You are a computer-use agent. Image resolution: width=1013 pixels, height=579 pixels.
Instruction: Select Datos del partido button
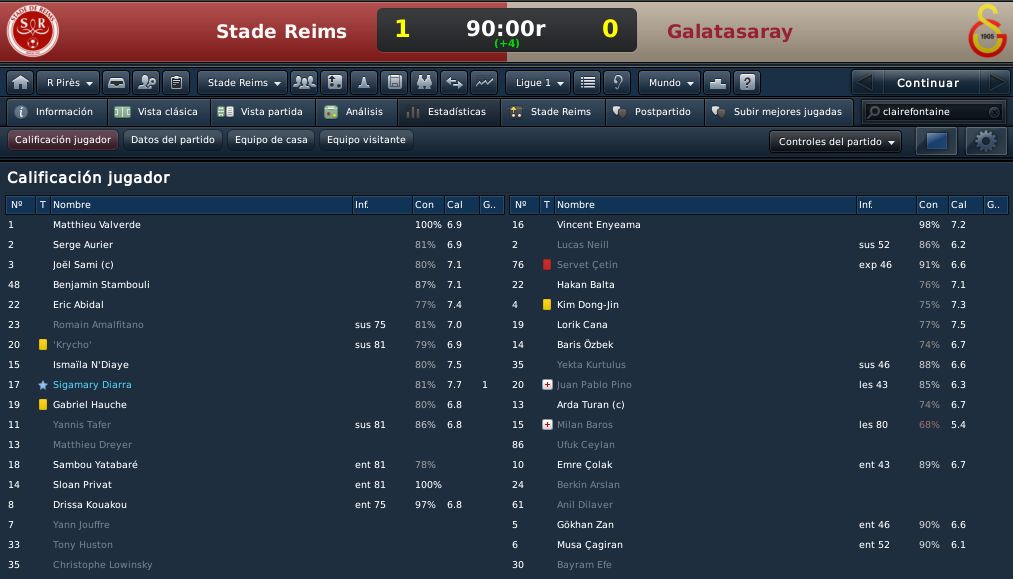[x=172, y=140]
